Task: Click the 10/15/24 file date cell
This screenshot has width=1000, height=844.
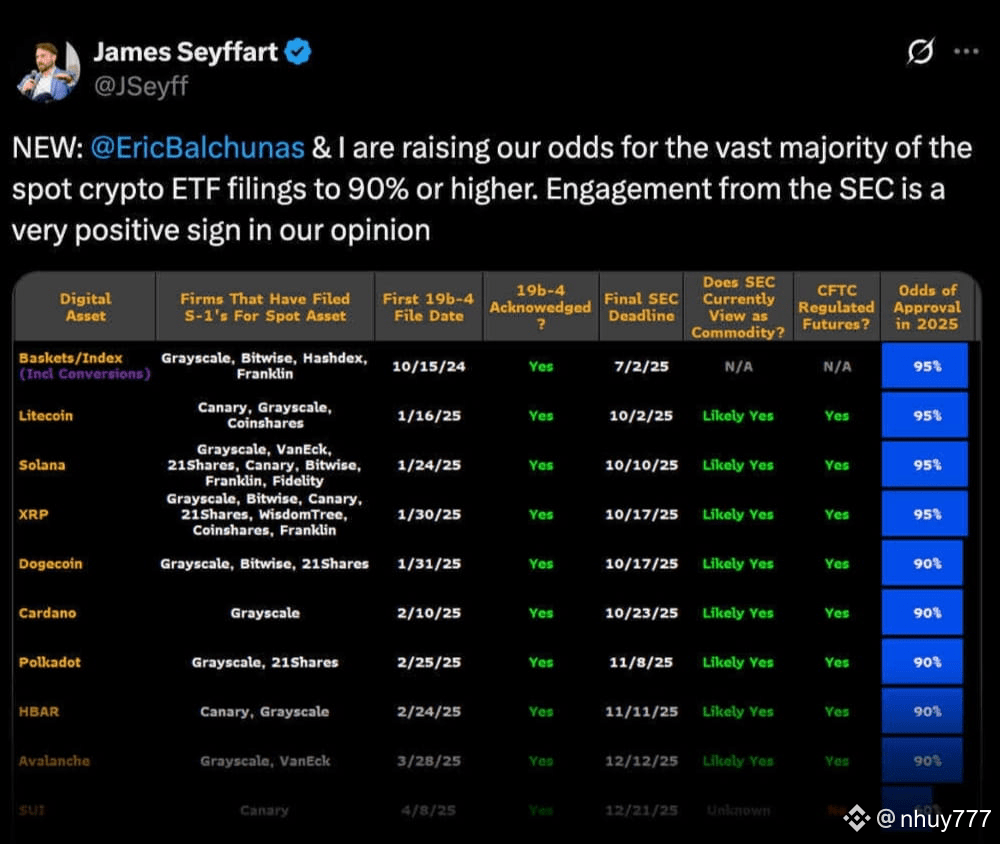Action: click(429, 366)
